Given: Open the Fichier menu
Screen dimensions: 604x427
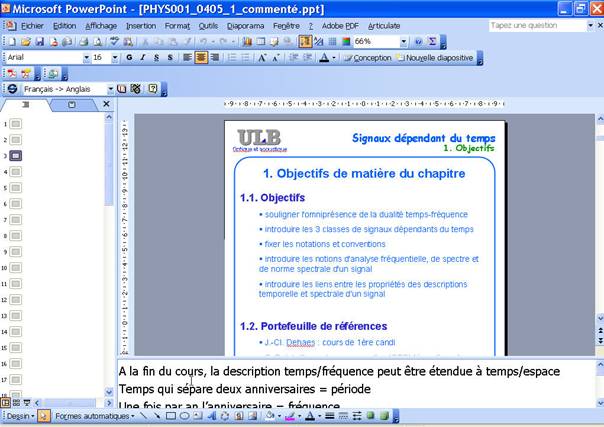Looking at the screenshot, I should point(32,26).
